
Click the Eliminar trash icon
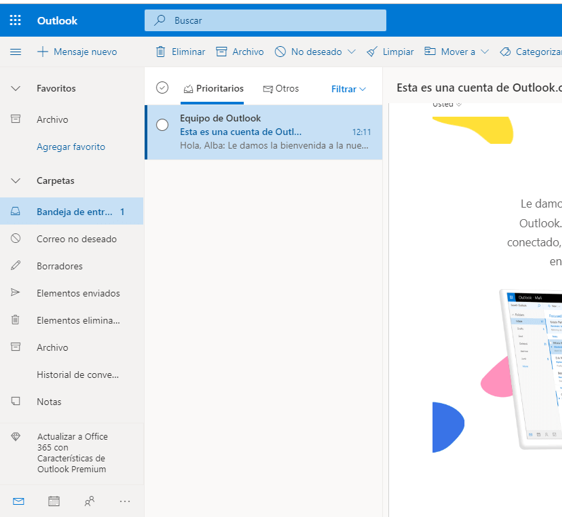point(161,52)
